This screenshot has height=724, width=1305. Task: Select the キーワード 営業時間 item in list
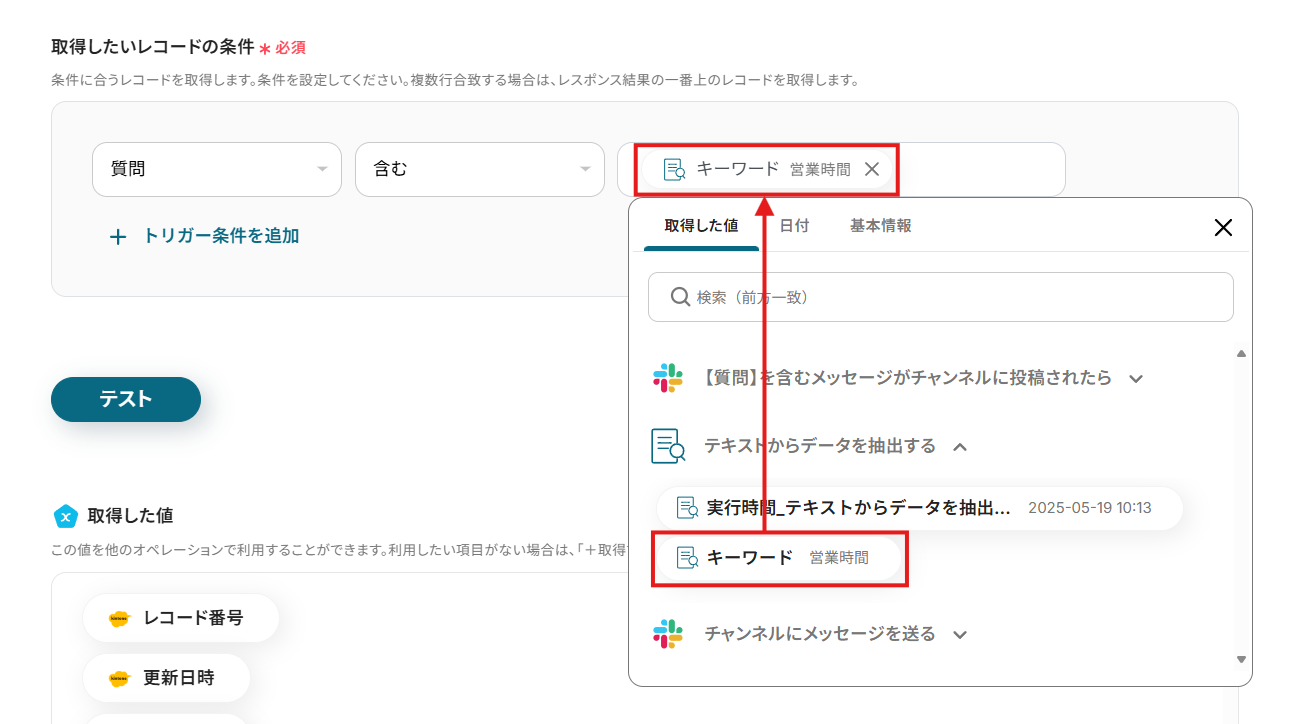[781, 558]
